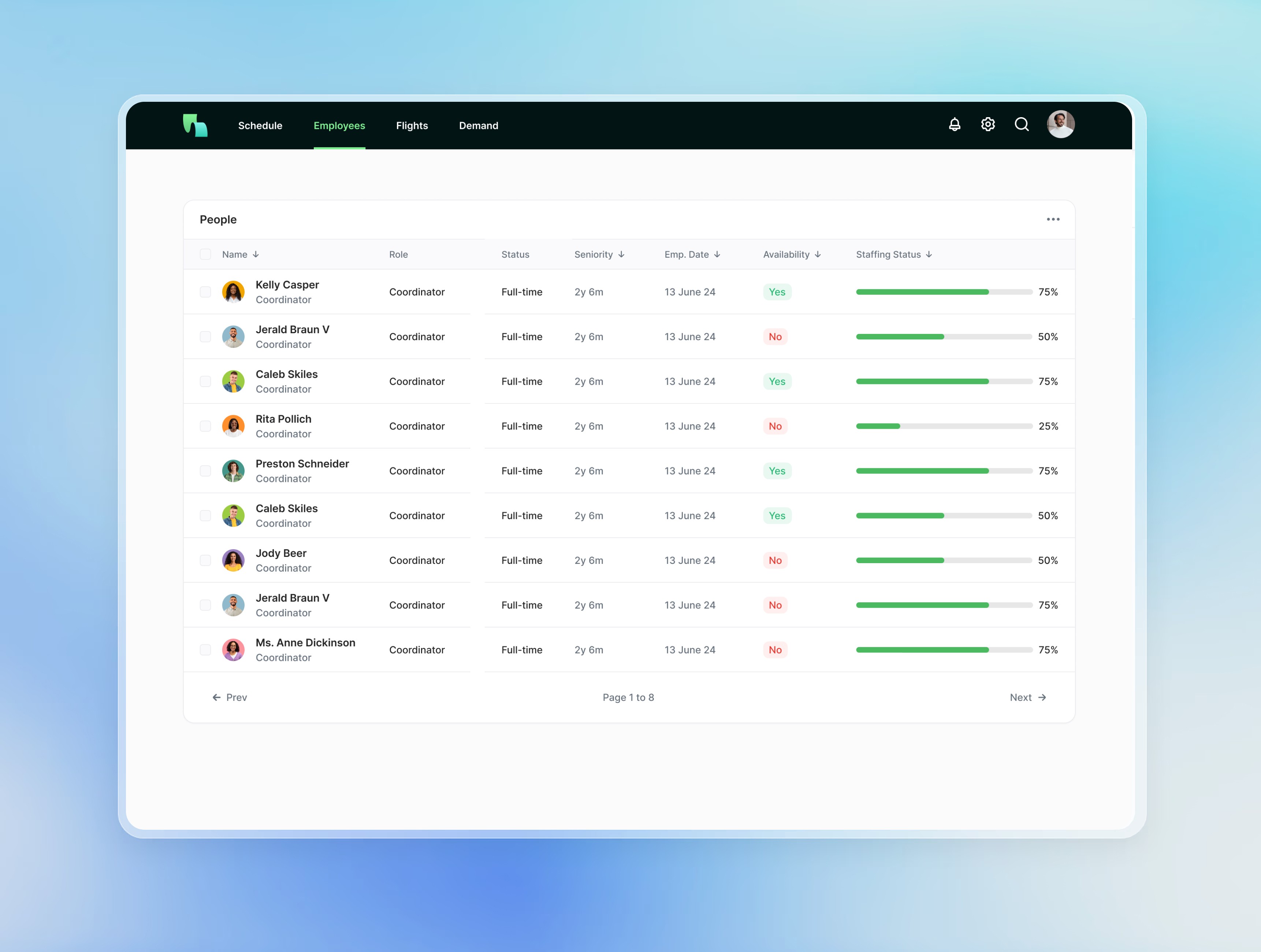Click Preston Schneider's Yes availability badge
1261x952 pixels.
[777, 471]
